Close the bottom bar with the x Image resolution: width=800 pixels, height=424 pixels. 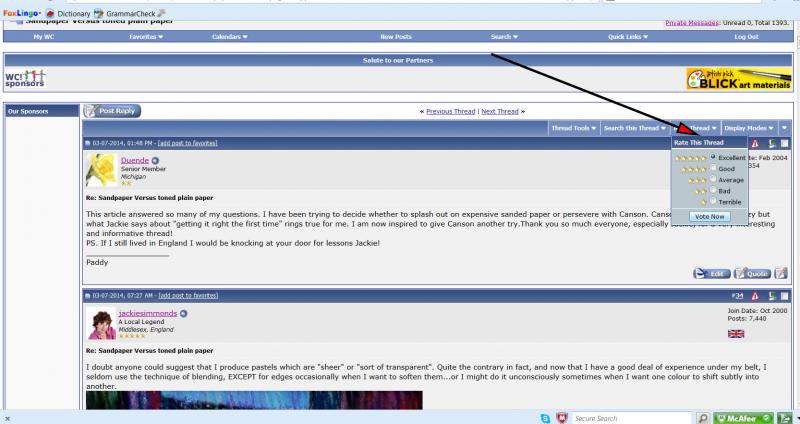[7, 418]
